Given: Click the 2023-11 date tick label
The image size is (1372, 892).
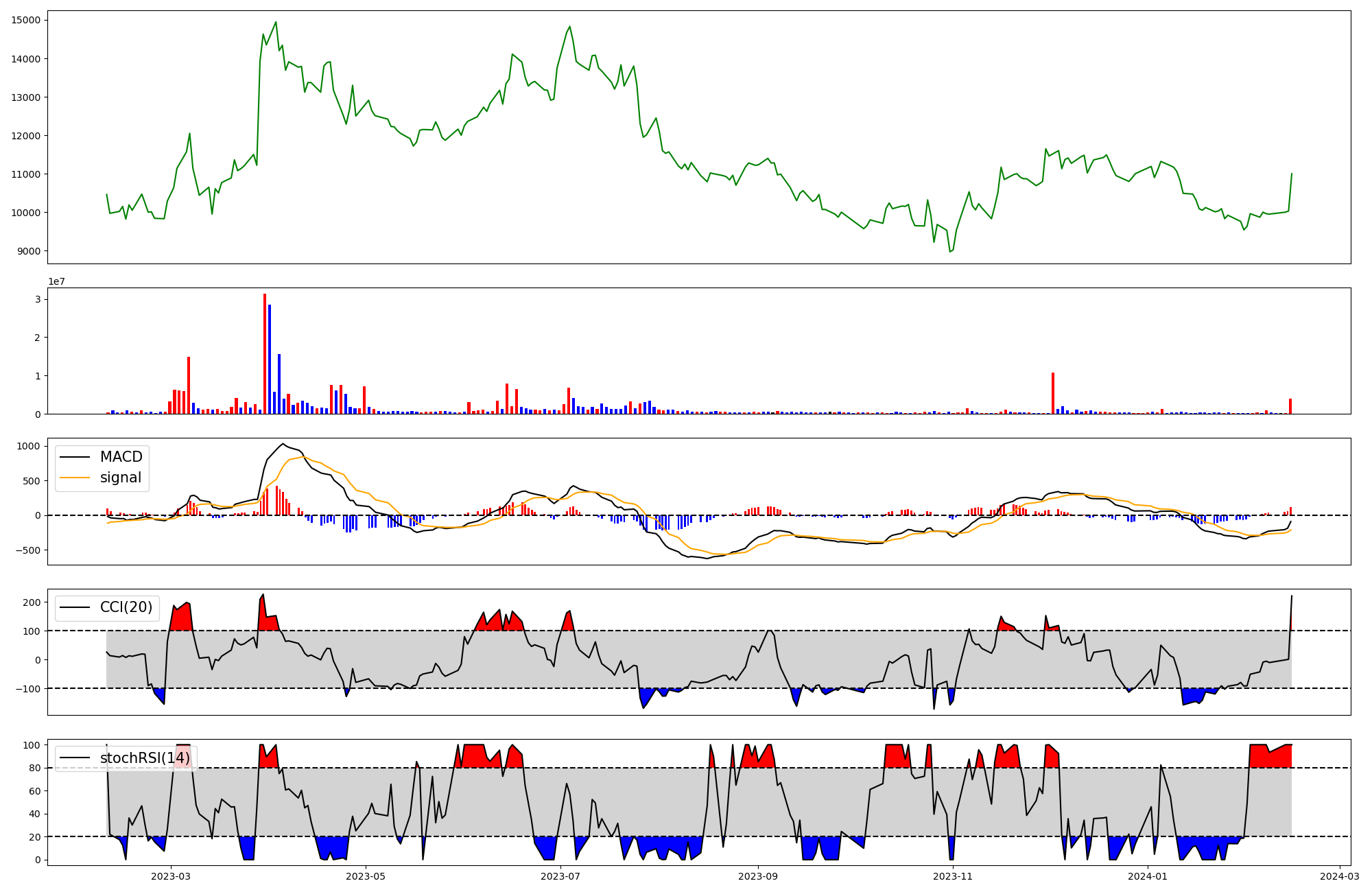Looking at the screenshot, I should point(953,876).
